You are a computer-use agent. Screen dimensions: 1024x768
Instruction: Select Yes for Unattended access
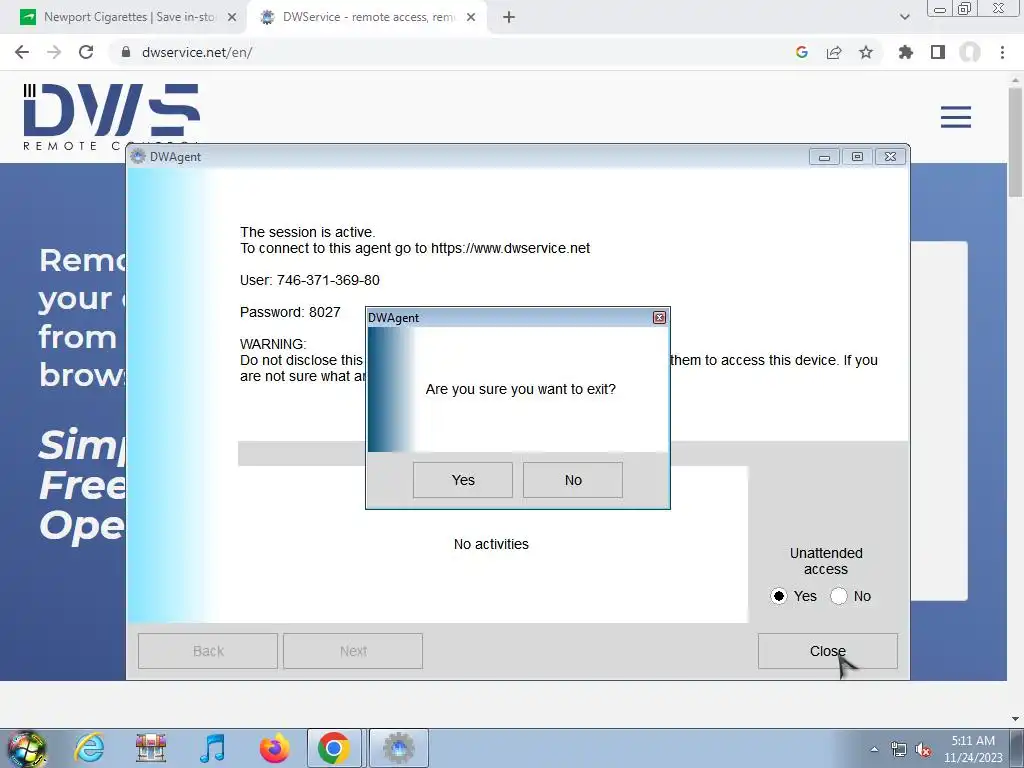778,596
